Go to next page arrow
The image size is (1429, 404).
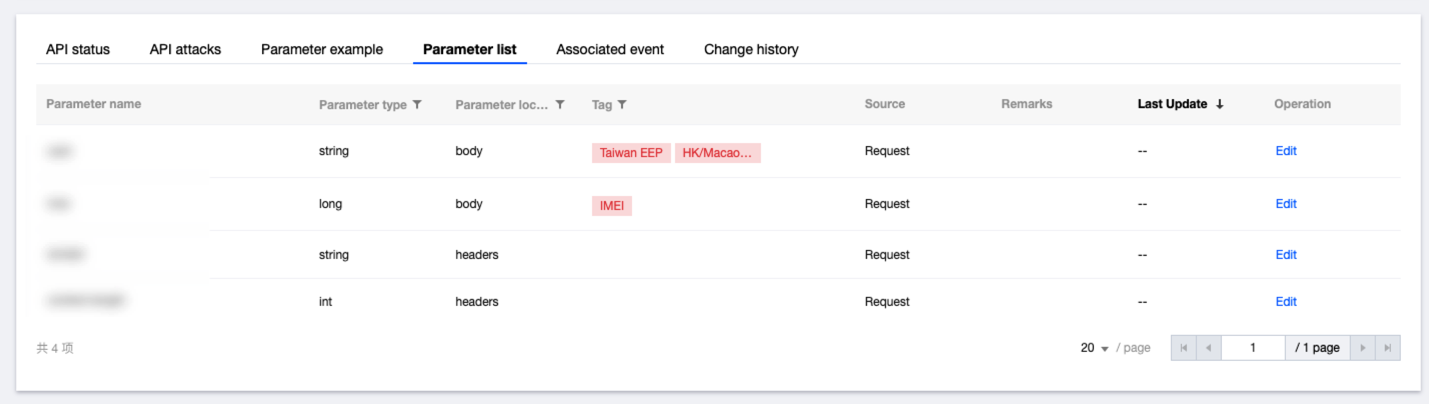point(1362,348)
